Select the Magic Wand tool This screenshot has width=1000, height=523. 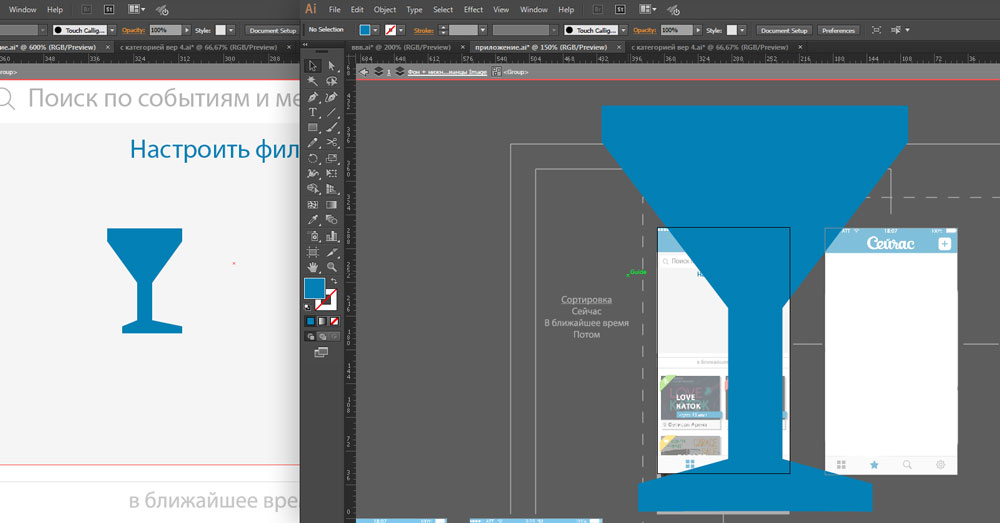(312, 81)
